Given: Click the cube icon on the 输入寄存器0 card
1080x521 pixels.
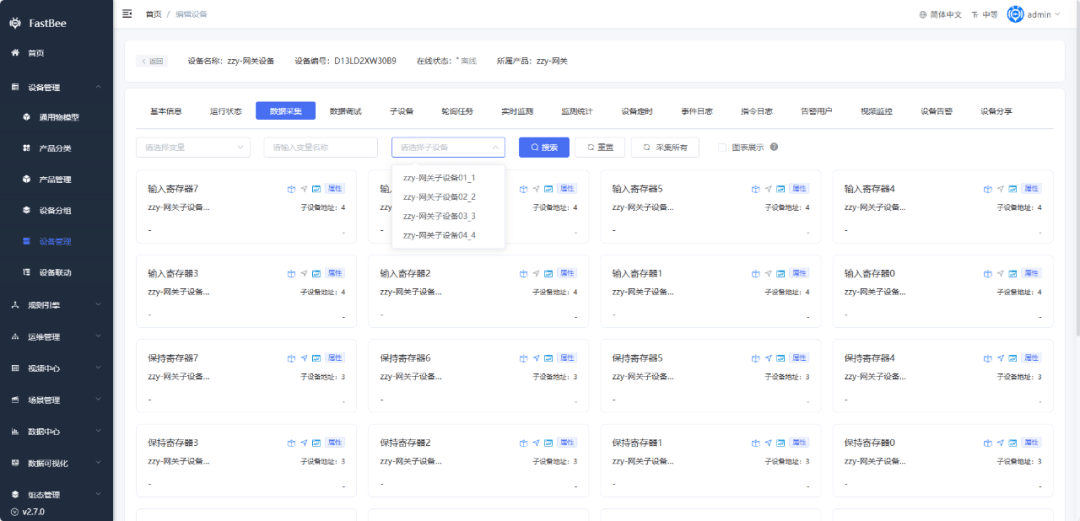Looking at the screenshot, I should (988, 274).
